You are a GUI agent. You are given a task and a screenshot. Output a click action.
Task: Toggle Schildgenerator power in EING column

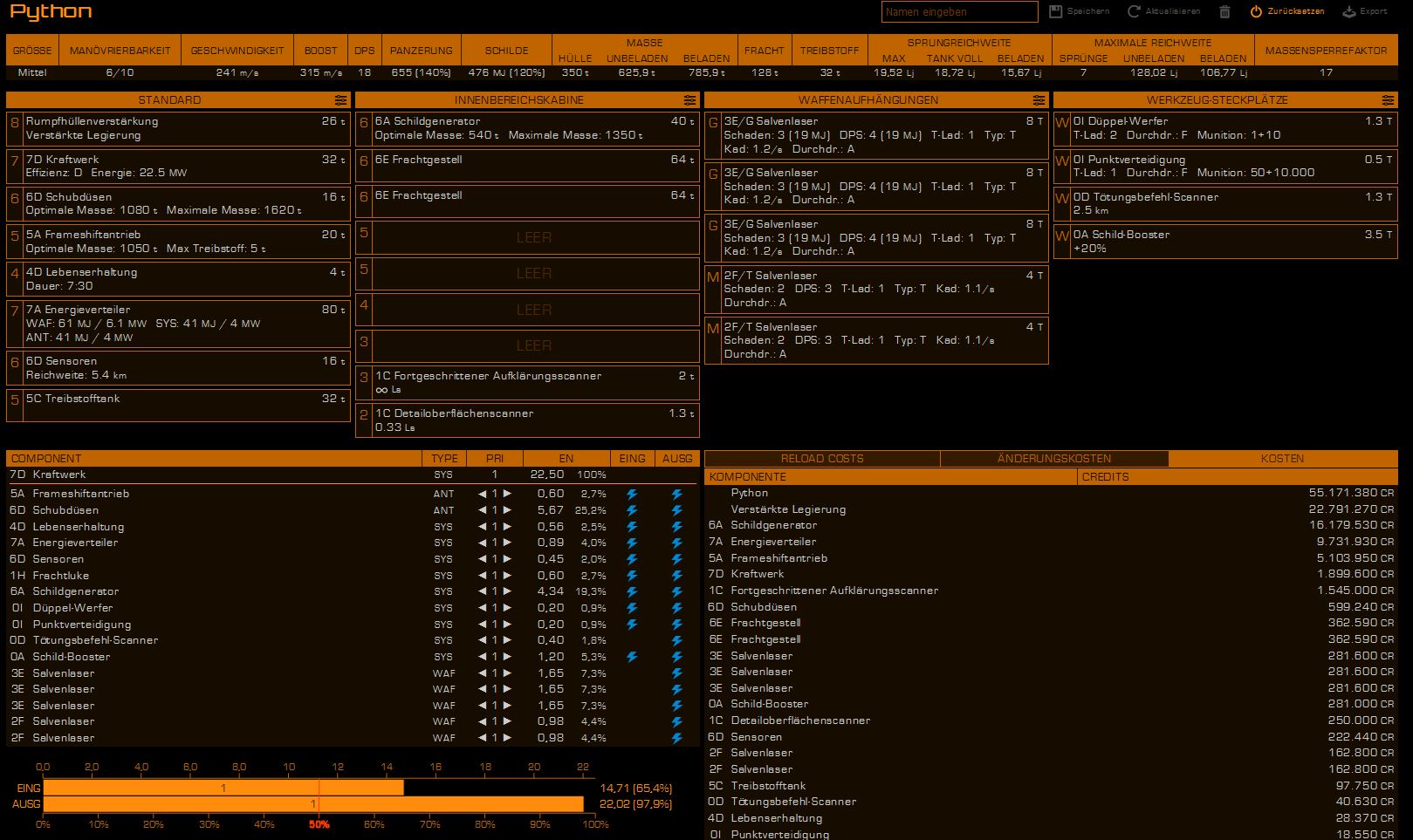pos(632,591)
